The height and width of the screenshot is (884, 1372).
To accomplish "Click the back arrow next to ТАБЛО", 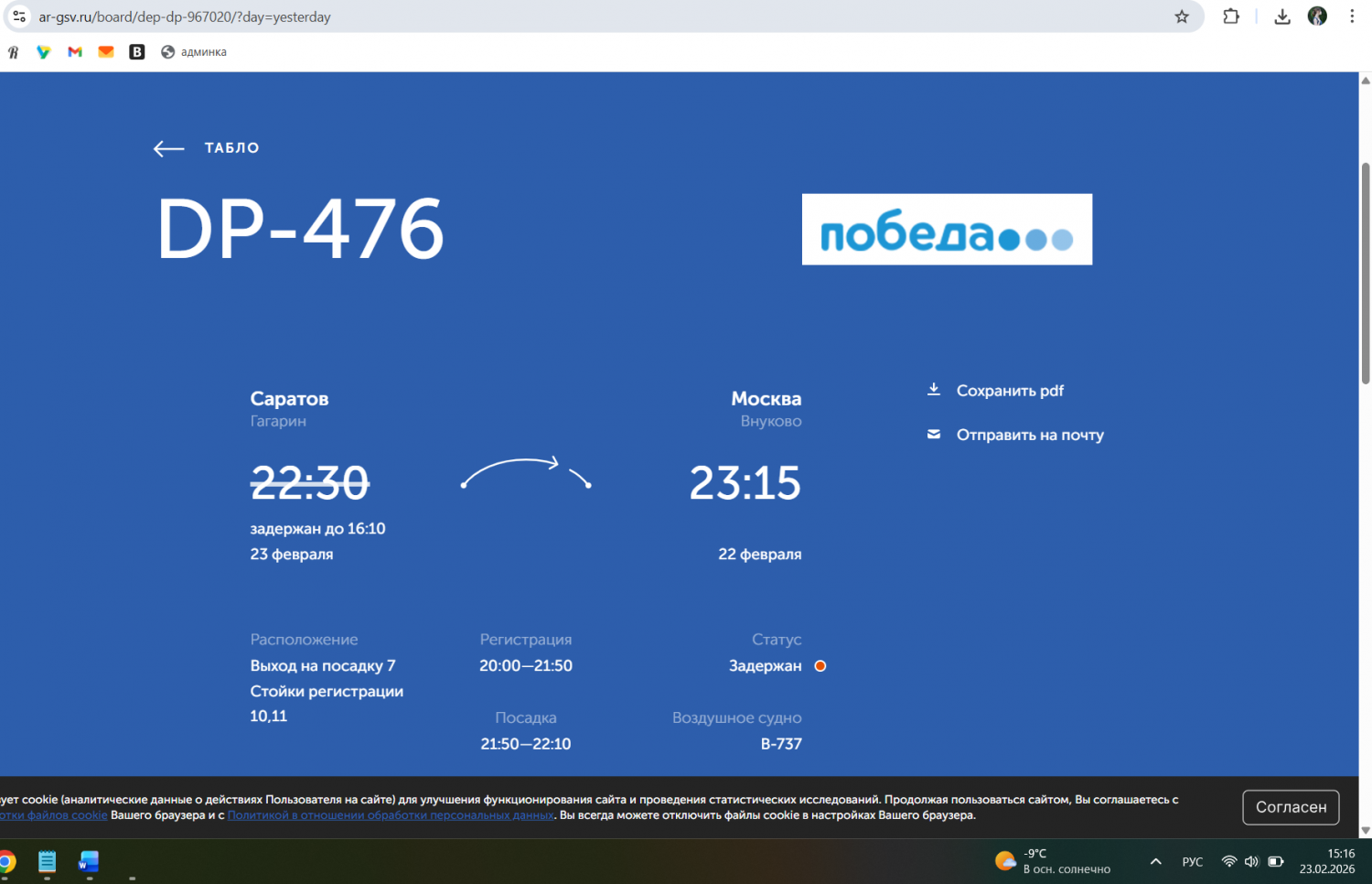I will (168, 148).
